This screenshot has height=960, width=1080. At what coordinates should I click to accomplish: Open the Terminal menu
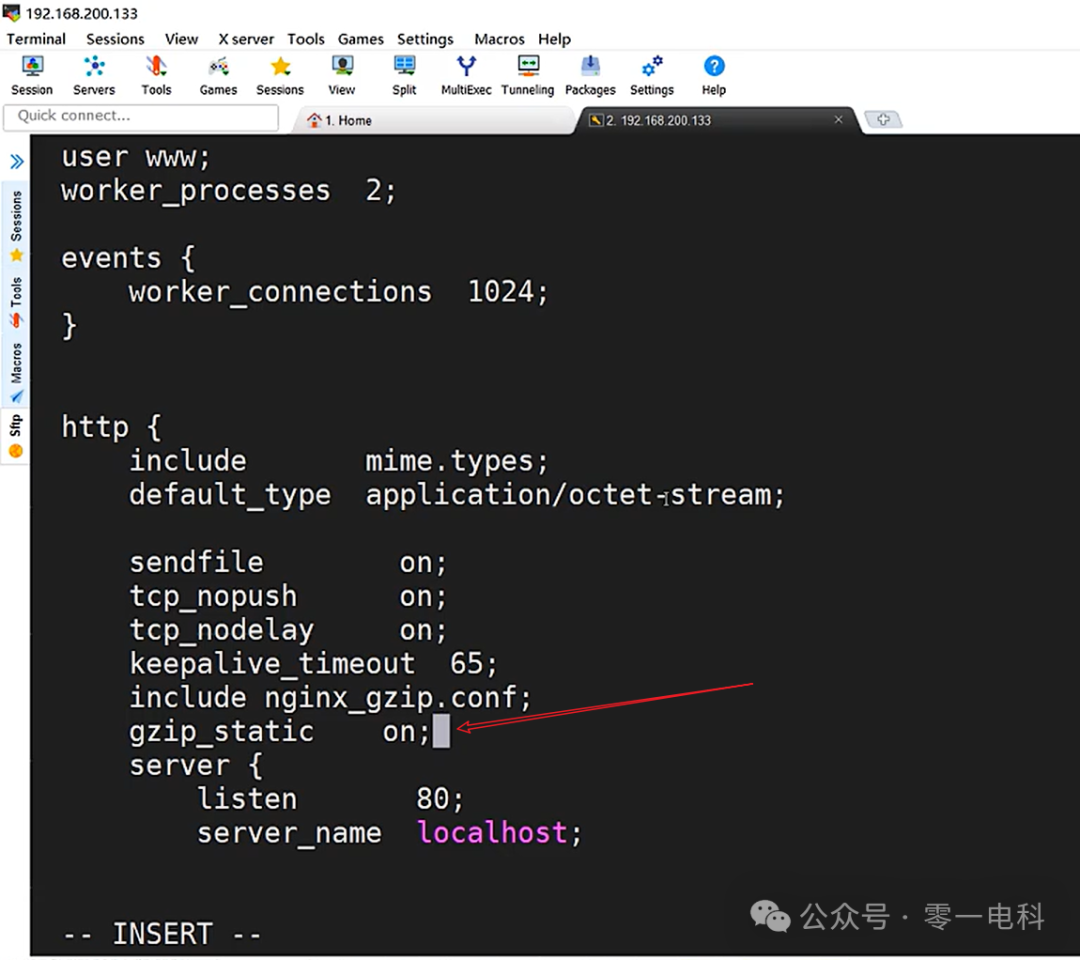36,39
